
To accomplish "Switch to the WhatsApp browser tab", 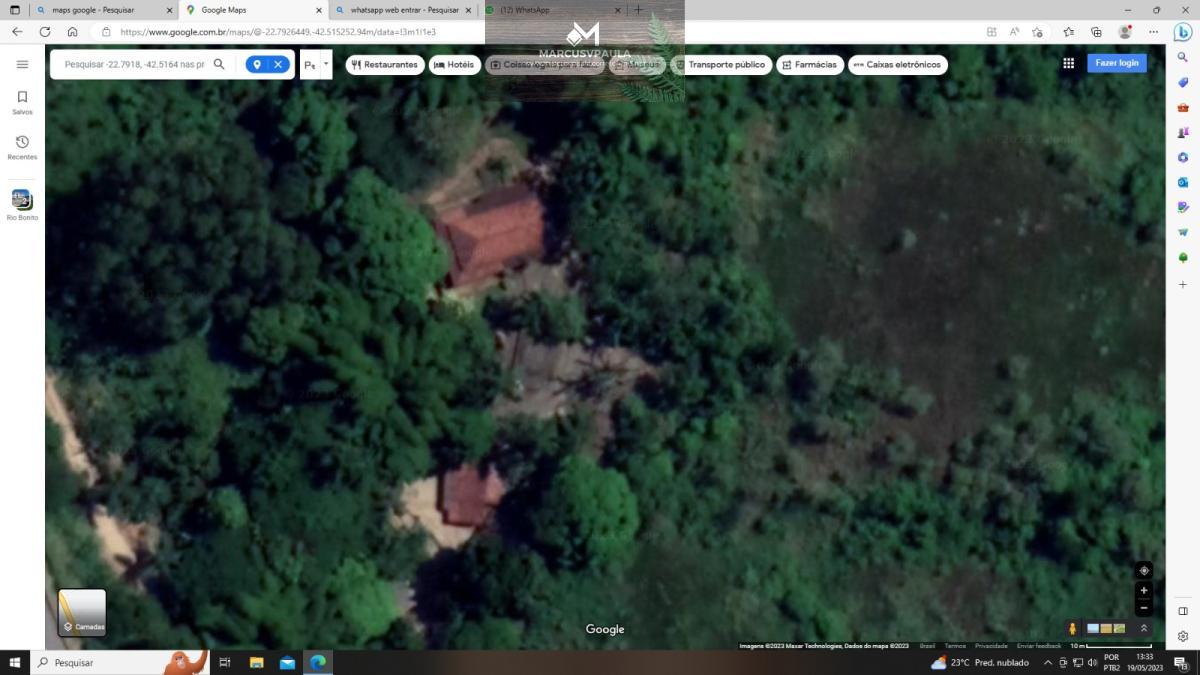I will tap(550, 10).
